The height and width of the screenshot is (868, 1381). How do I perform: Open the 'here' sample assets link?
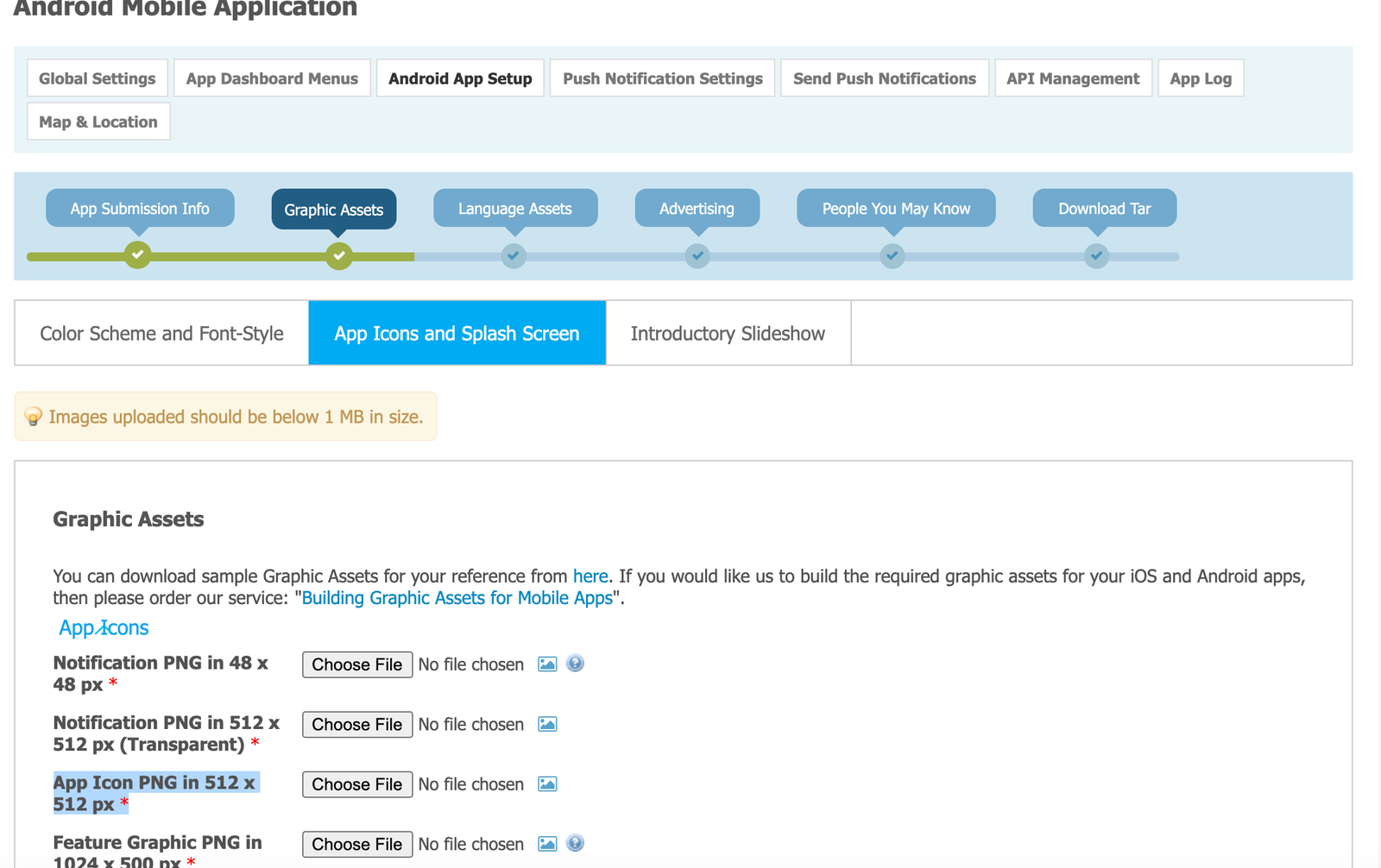click(590, 576)
